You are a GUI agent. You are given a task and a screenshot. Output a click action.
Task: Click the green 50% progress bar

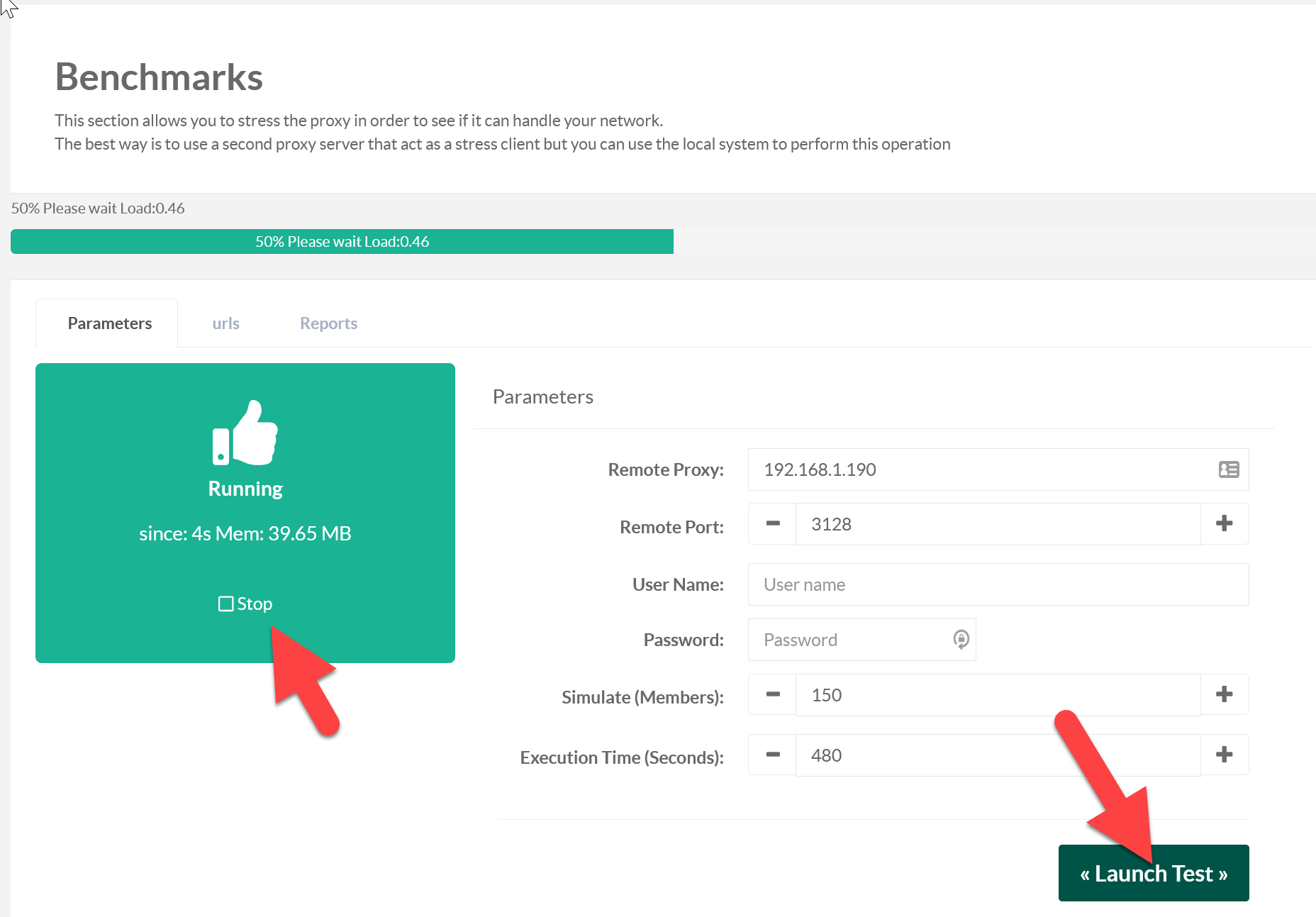[x=342, y=242]
